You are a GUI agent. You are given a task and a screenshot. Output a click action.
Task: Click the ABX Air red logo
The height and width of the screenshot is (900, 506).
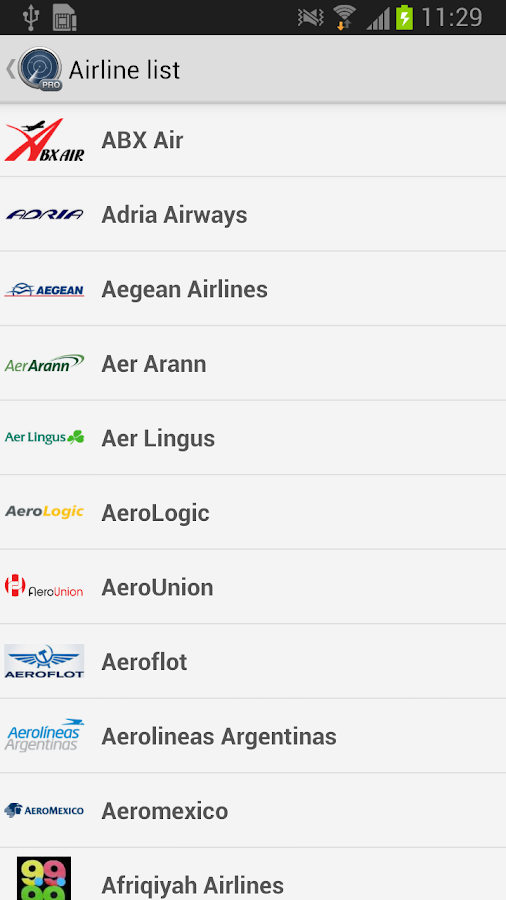click(44, 139)
